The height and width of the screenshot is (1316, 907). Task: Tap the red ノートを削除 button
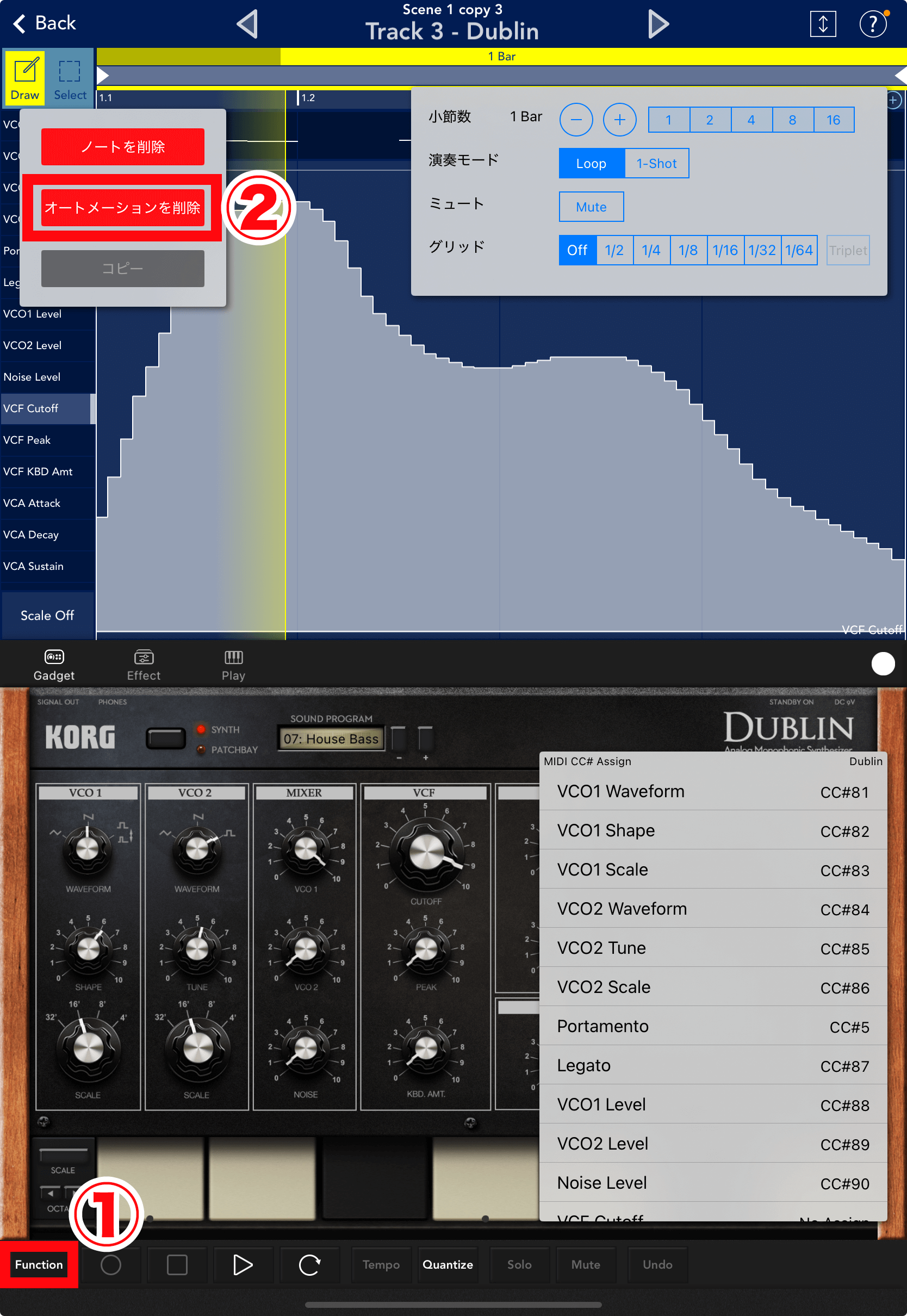[x=123, y=147]
